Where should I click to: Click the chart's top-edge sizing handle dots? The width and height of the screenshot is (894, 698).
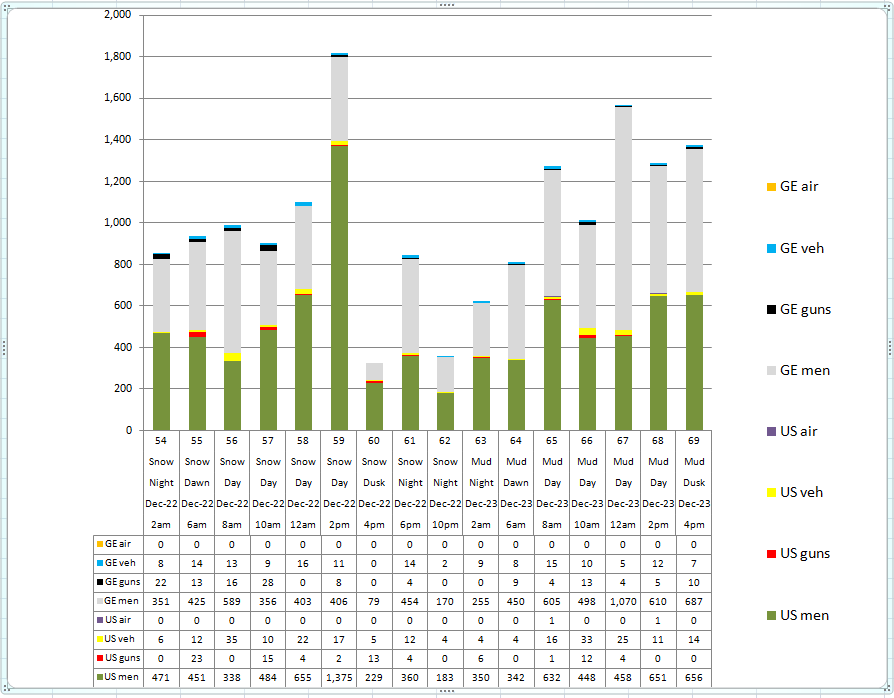point(447,5)
